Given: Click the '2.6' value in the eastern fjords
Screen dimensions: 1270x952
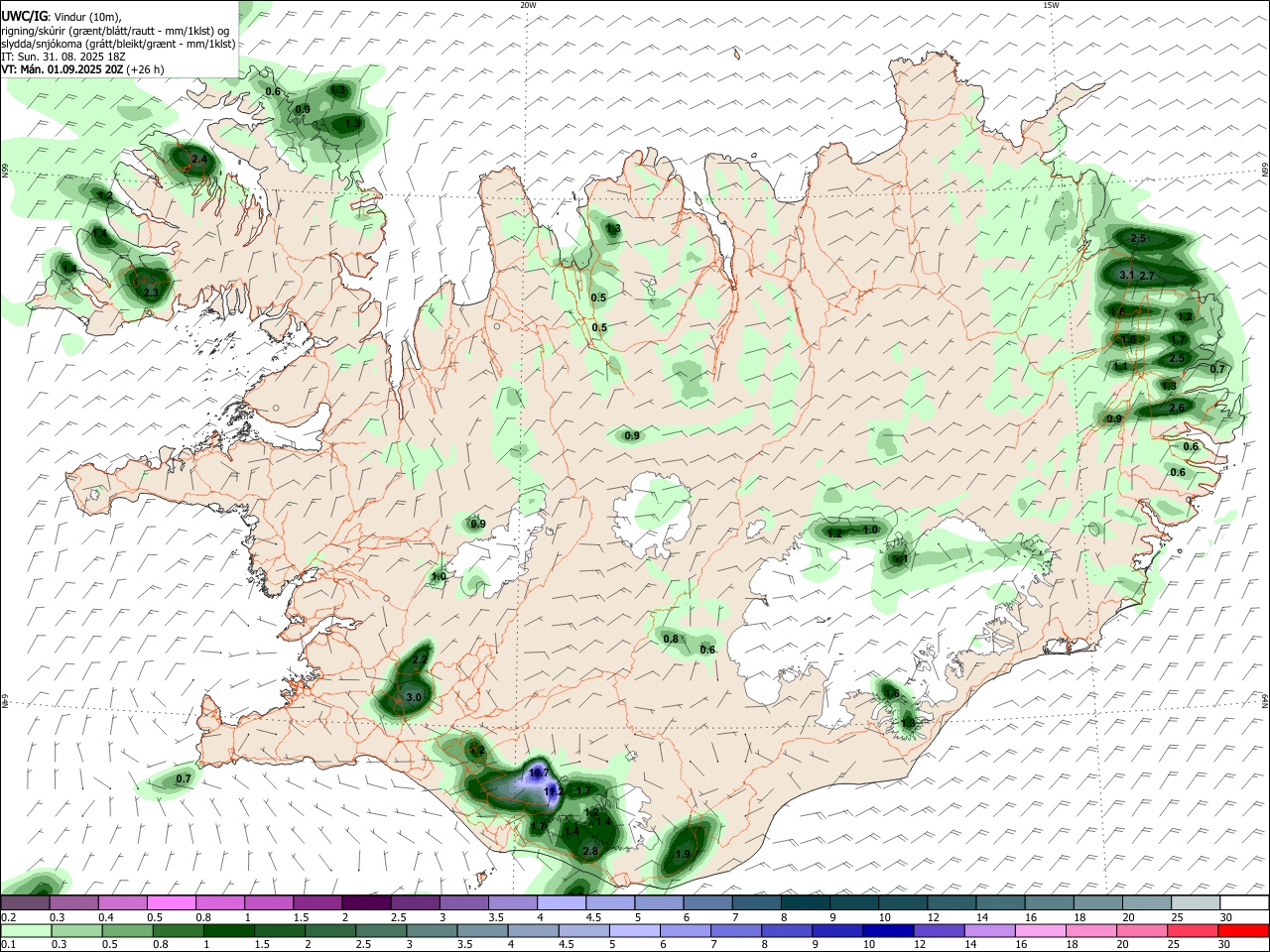Looking at the screenshot, I should click(x=1177, y=409).
